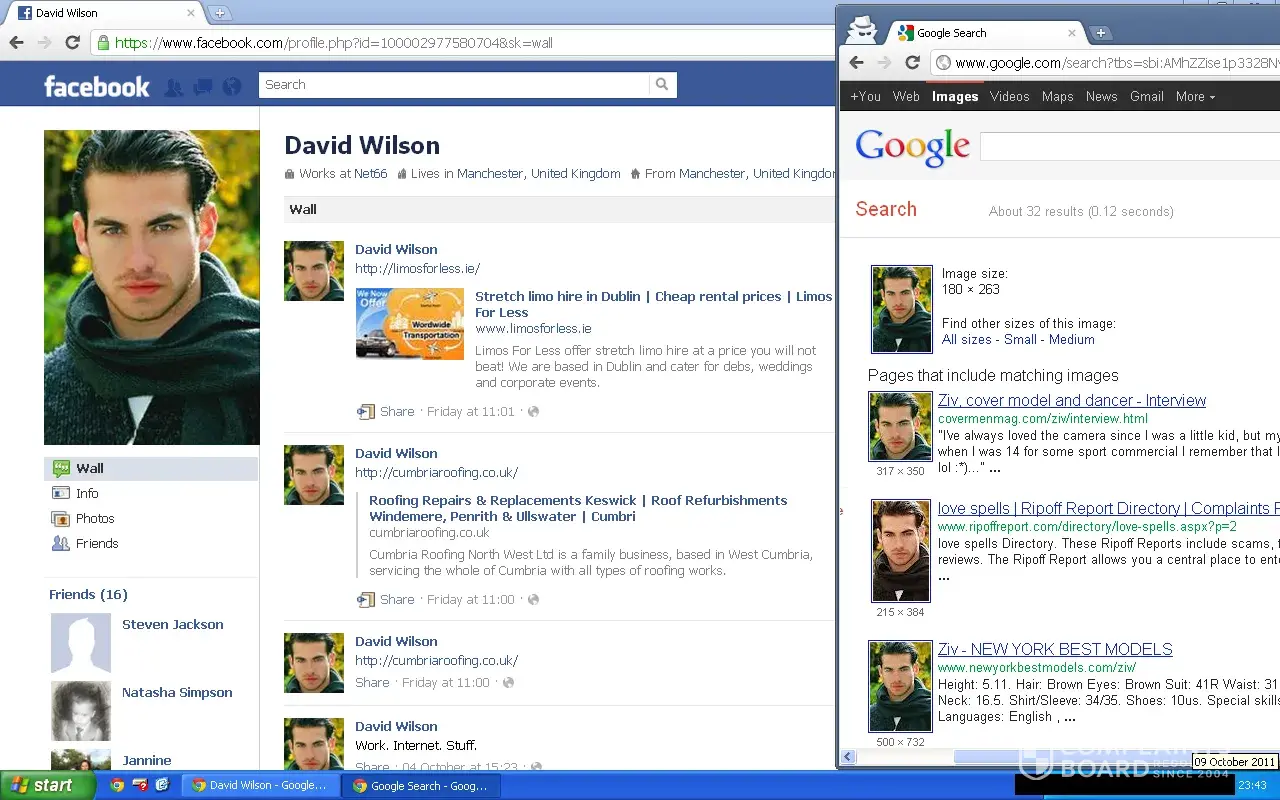The height and width of the screenshot is (800, 1280).
Task: Click the share icon under the limo post
Action: tap(365, 411)
